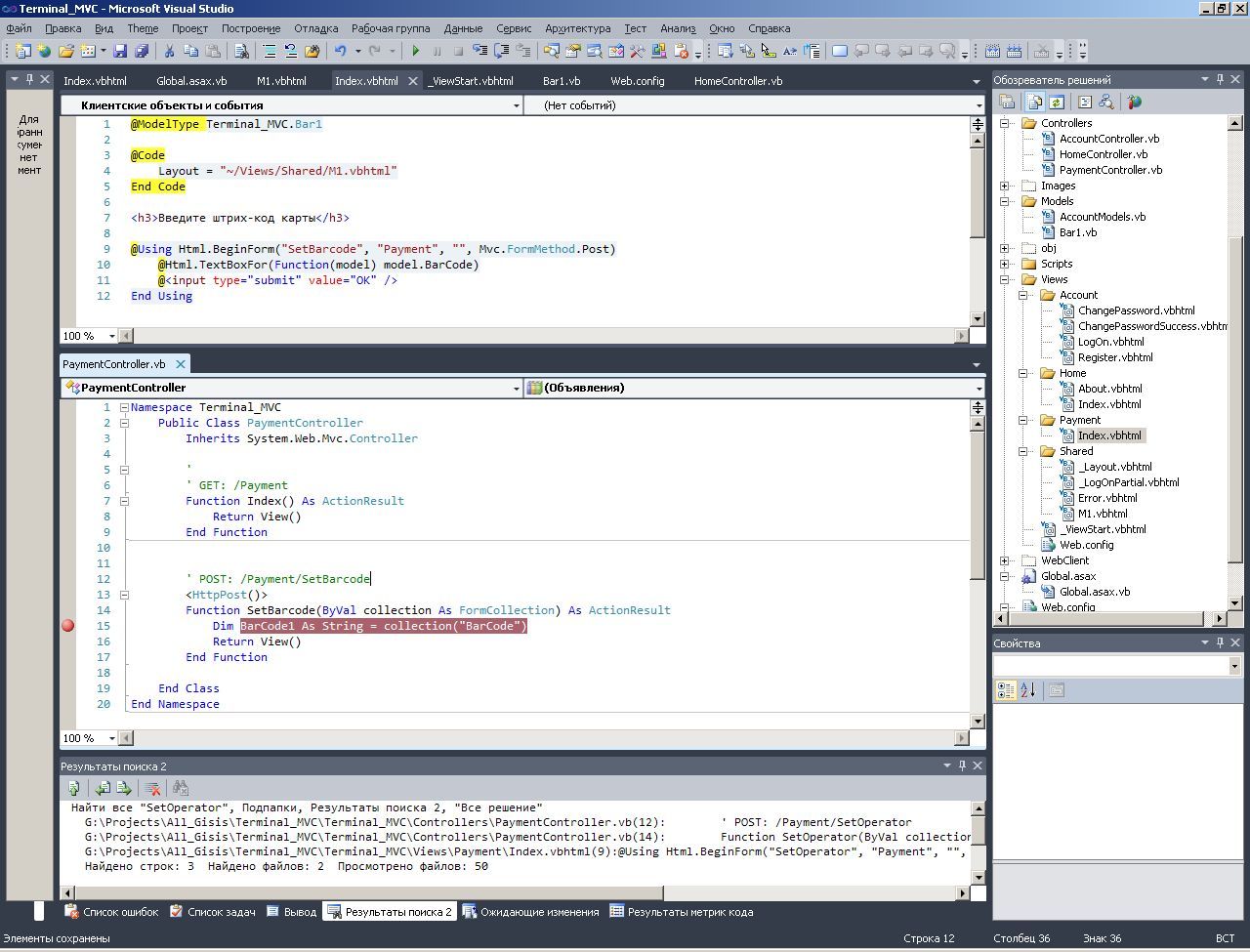Image resolution: width=1250 pixels, height=952 pixels.
Task: Open the Список ошибок panel tab
Action: [x=111, y=912]
